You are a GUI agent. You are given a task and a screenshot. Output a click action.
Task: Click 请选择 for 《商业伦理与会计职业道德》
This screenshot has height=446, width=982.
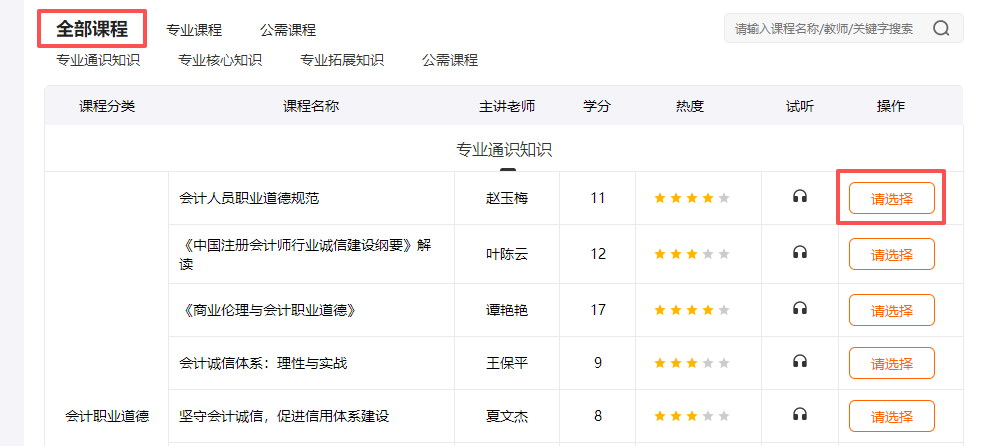(x=891, y=310)
